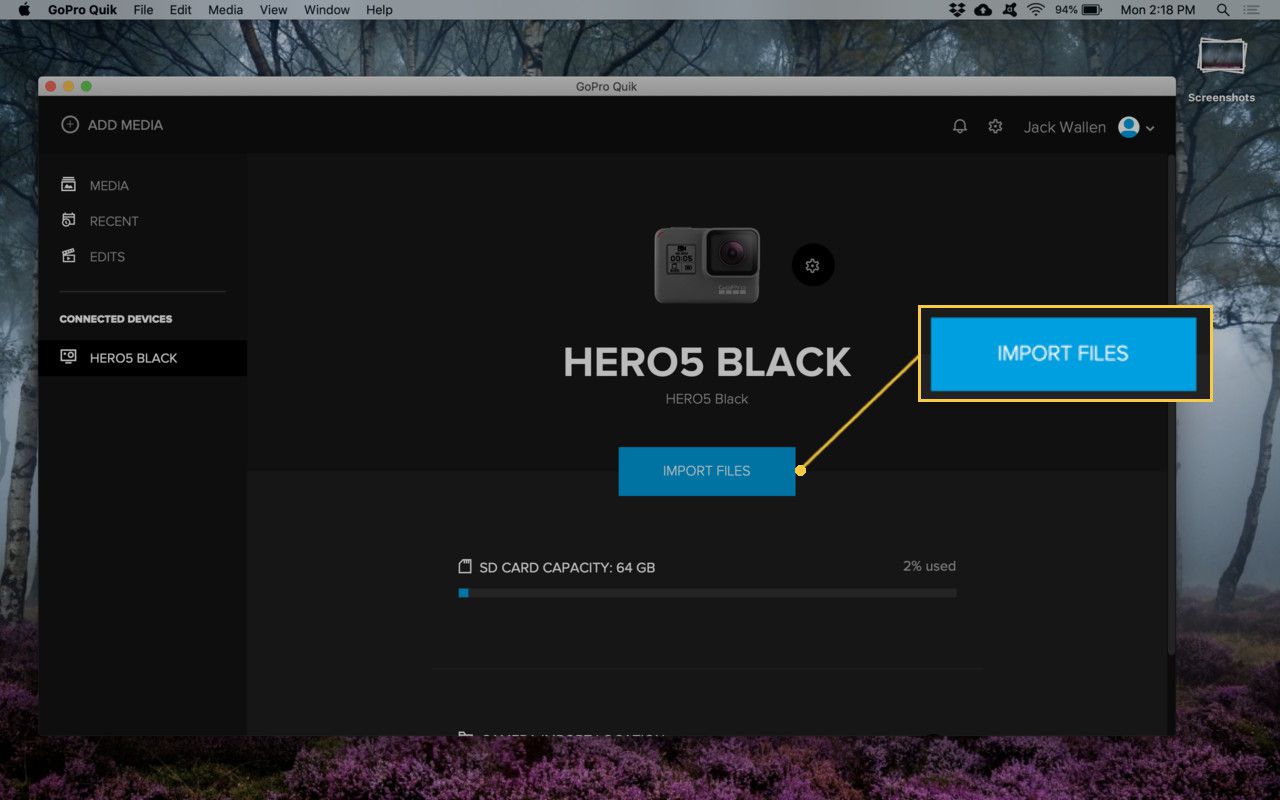This screenshot has height=800, width=1280.
Task: Click the Add Media plus icon
Action: tap(70, 125)
